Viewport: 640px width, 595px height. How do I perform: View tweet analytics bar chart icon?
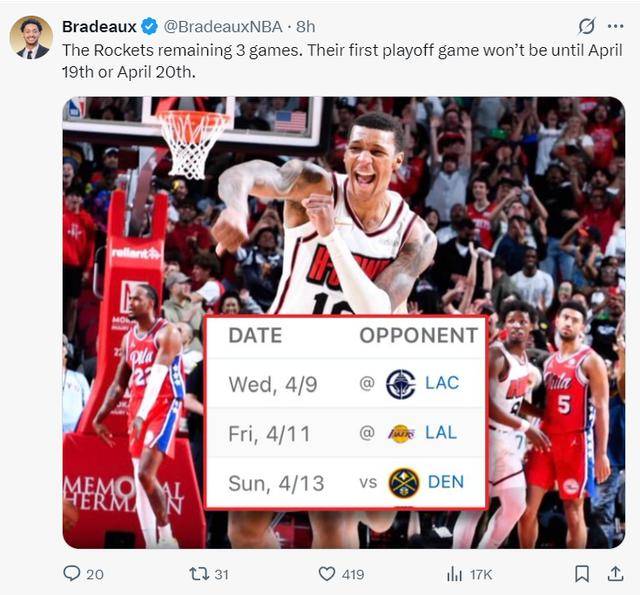[454, 574]
